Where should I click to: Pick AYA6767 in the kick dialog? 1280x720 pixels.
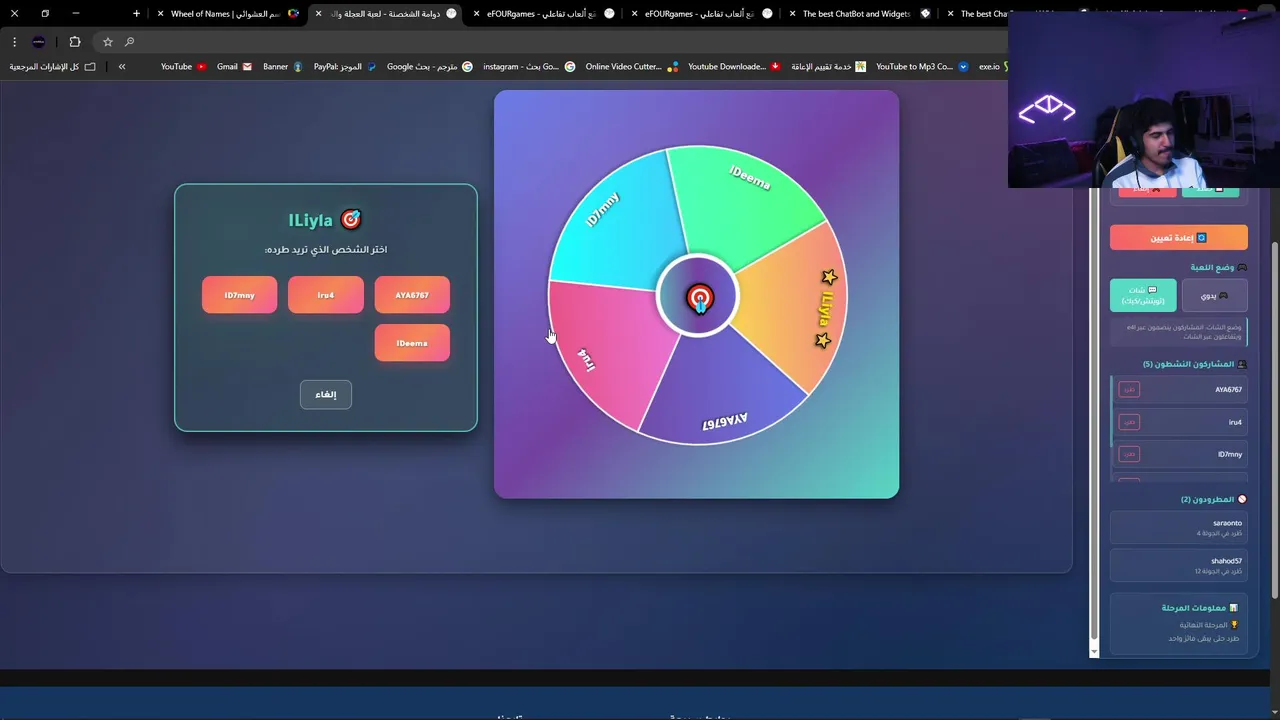coord(412,295)
